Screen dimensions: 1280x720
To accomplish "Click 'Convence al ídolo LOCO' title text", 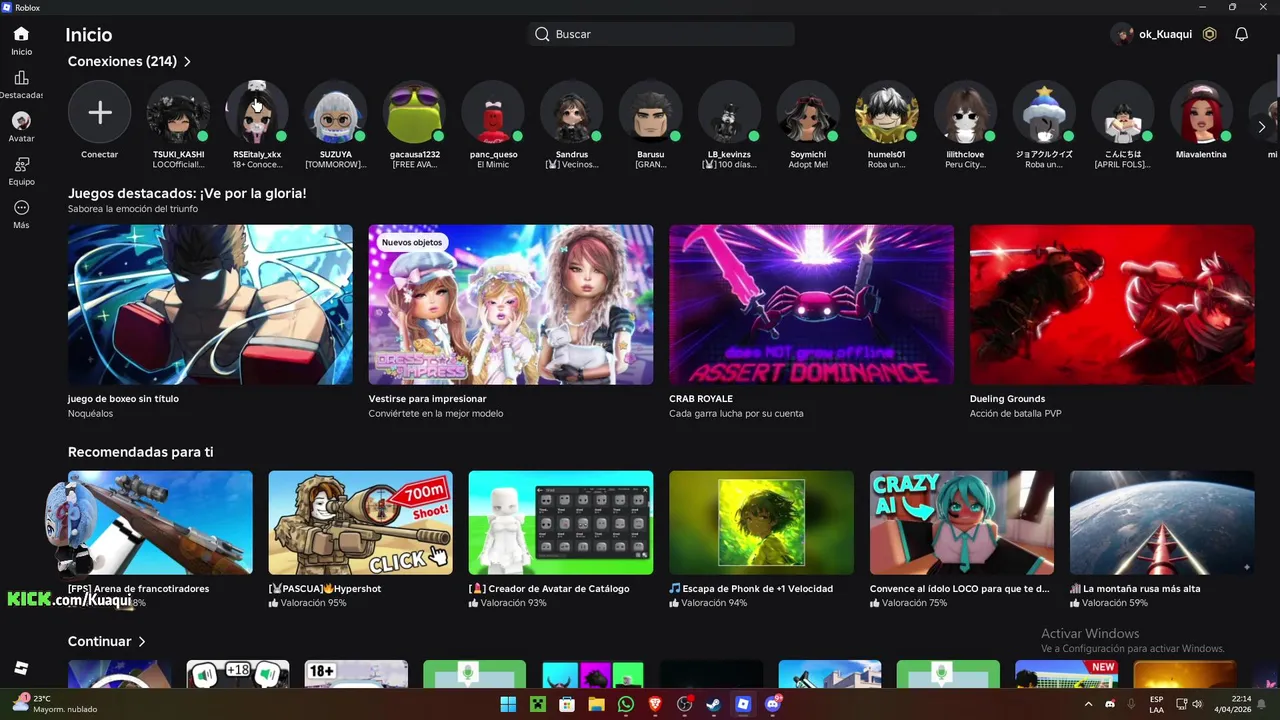I will 959,589.
